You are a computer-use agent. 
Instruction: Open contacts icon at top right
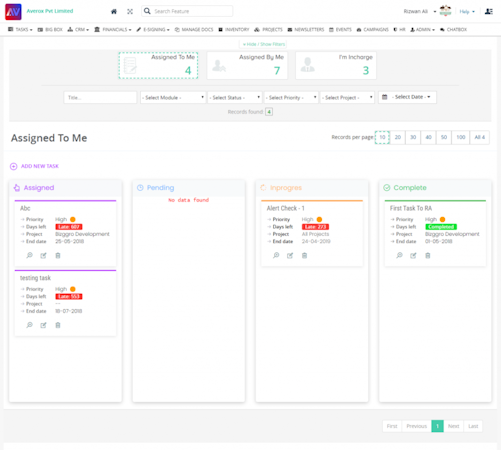point(489,11)
